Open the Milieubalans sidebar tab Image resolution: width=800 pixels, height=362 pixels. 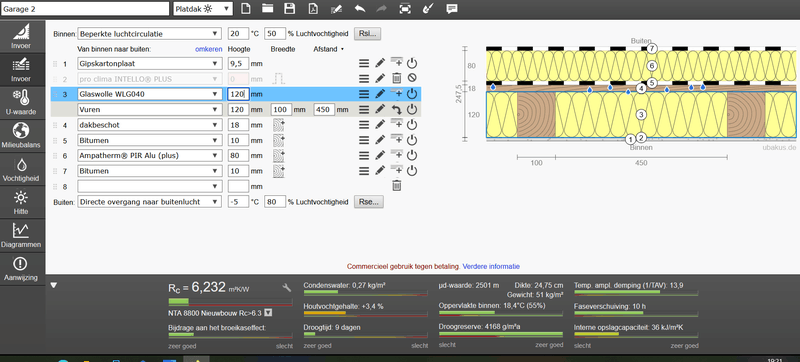[21, 135]
